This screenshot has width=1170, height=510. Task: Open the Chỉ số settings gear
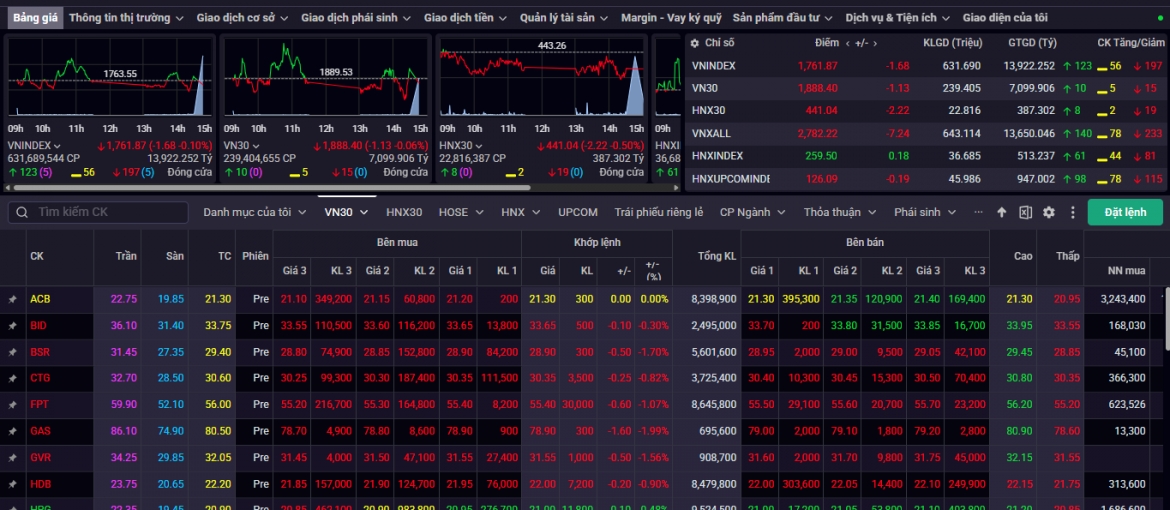pyautogui.click(x=695, y=43)
